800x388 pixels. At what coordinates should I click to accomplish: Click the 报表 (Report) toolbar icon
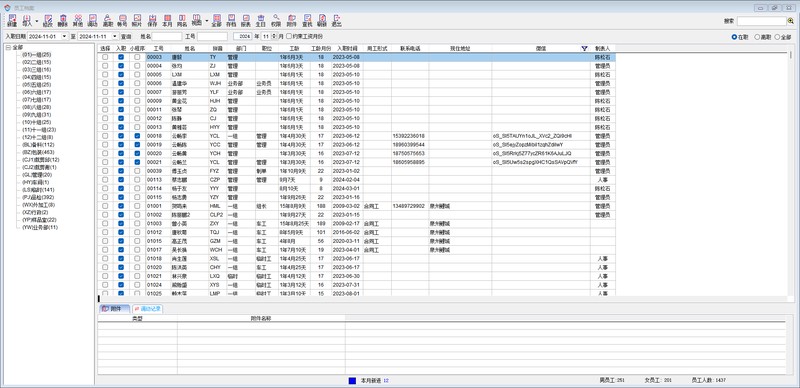[246, 20]
